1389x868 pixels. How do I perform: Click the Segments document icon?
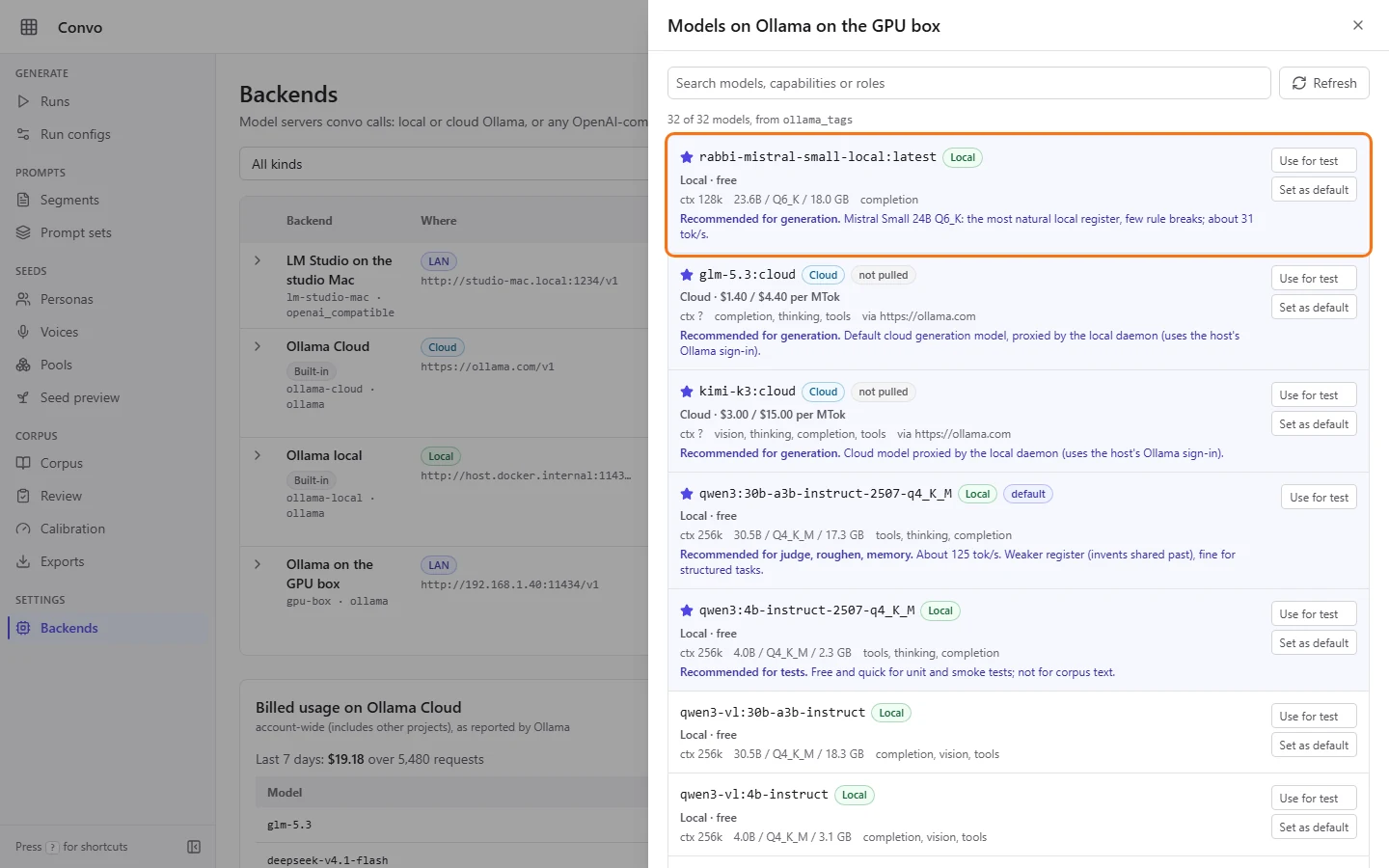23,200
